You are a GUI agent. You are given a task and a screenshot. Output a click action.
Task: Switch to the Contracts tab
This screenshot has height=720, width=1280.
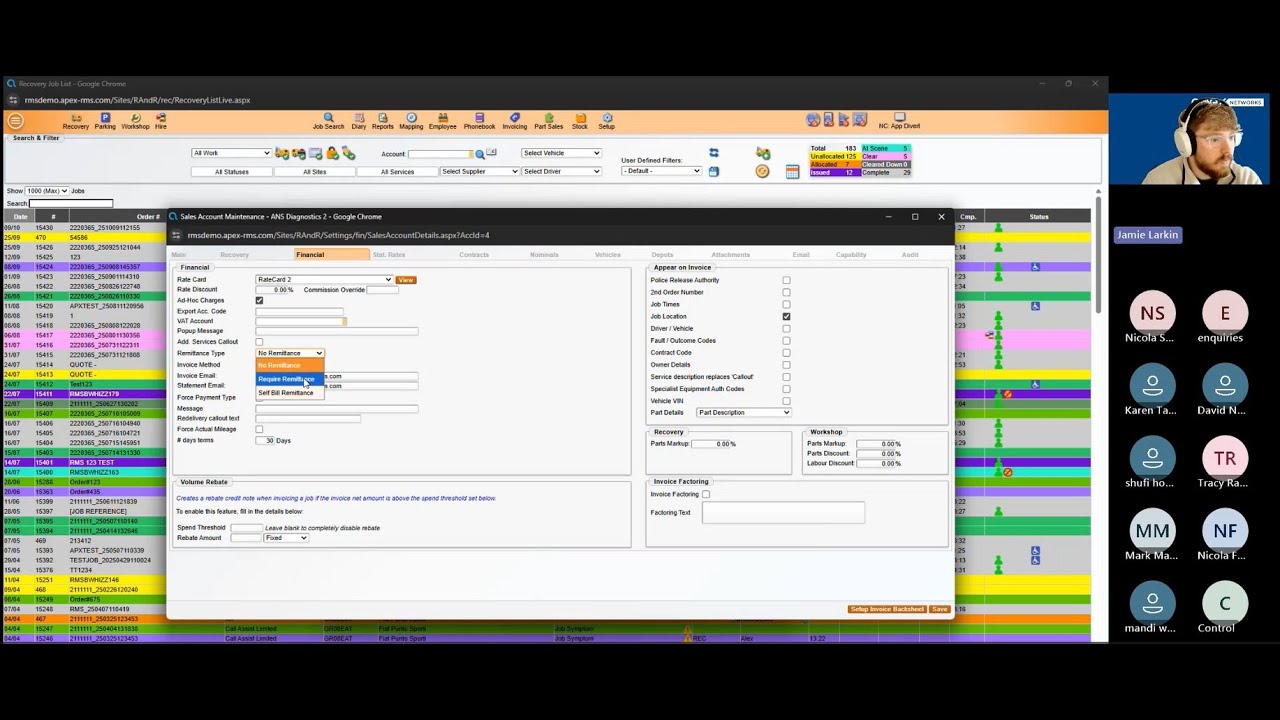[x=474, y=255]
